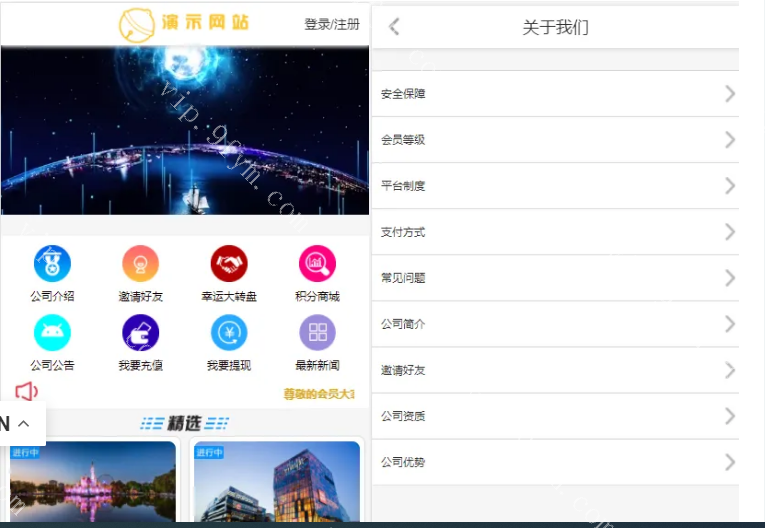Screen dimensions: 765x528
Task: Tap the 我要提现 yen icon
Action: 229,333
